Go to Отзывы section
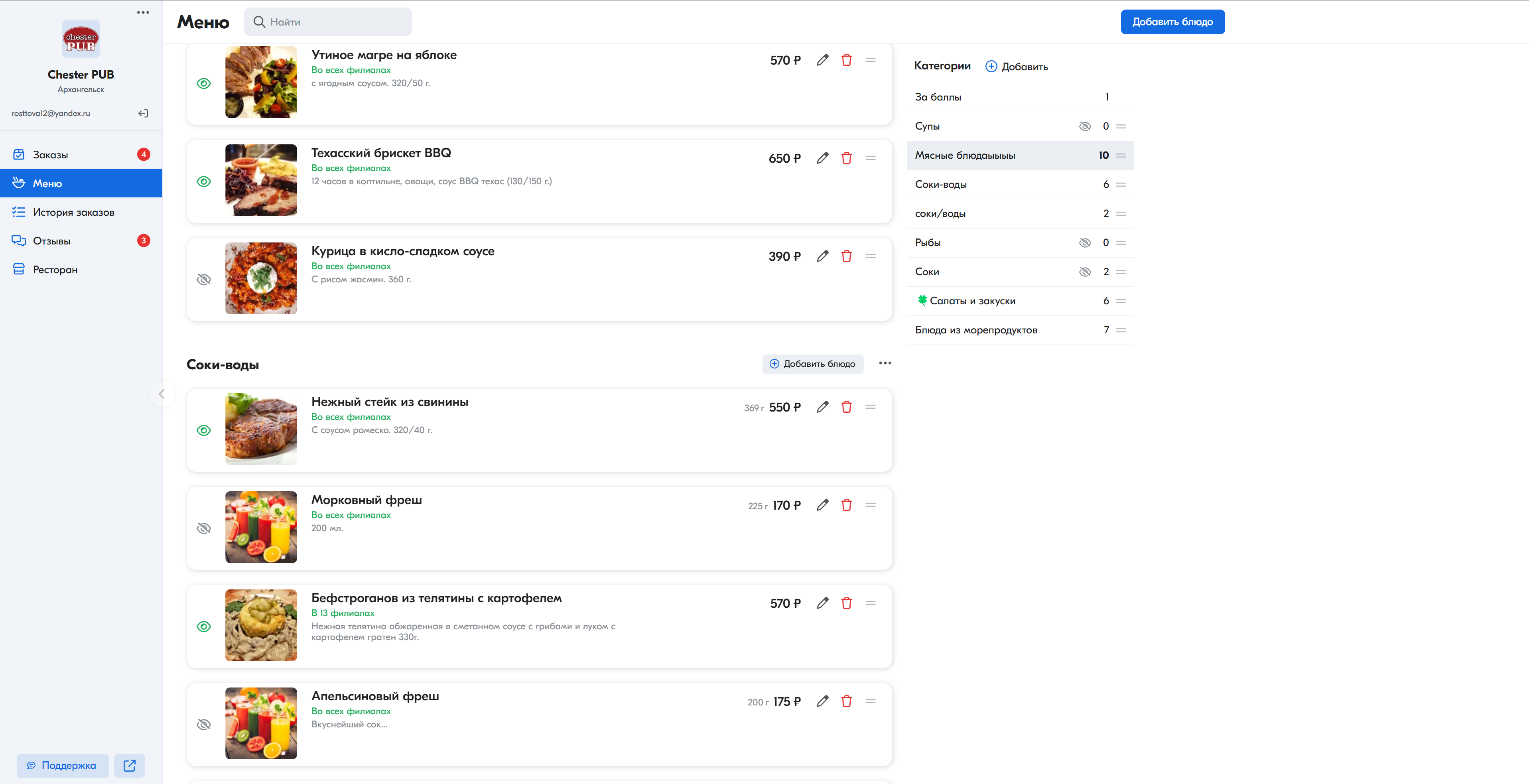Image resolution: width=1529 pixels, height=784 pixels. [51, 241]
